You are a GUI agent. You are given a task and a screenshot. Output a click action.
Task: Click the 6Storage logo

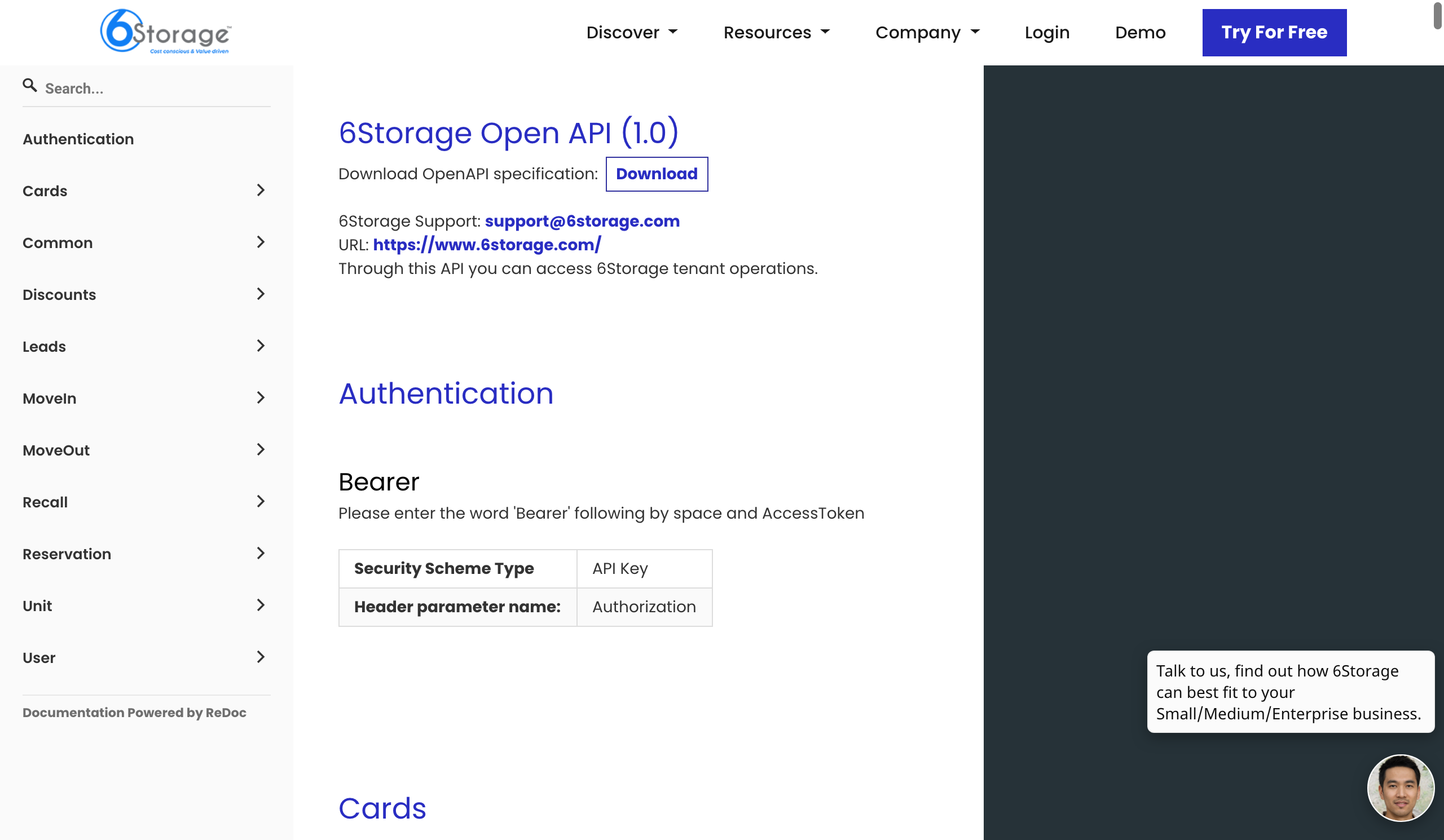click(166, 32)
